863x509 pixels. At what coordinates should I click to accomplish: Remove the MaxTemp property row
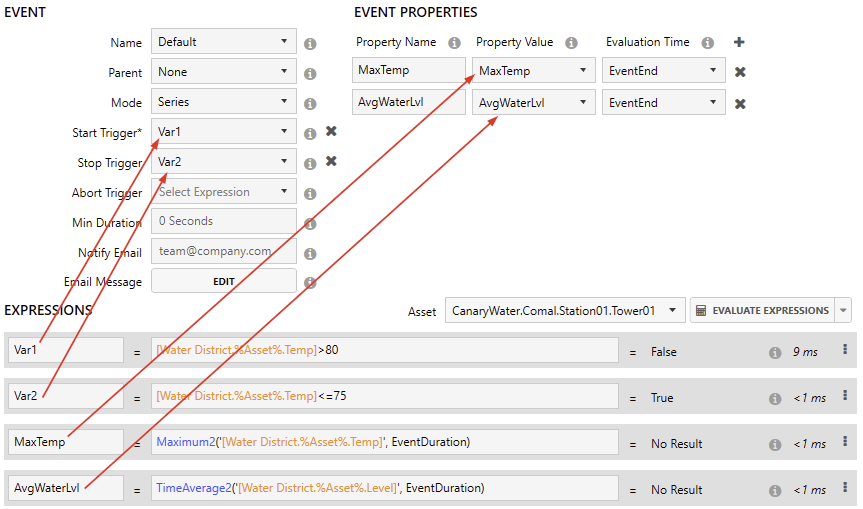tap(740, 72)
